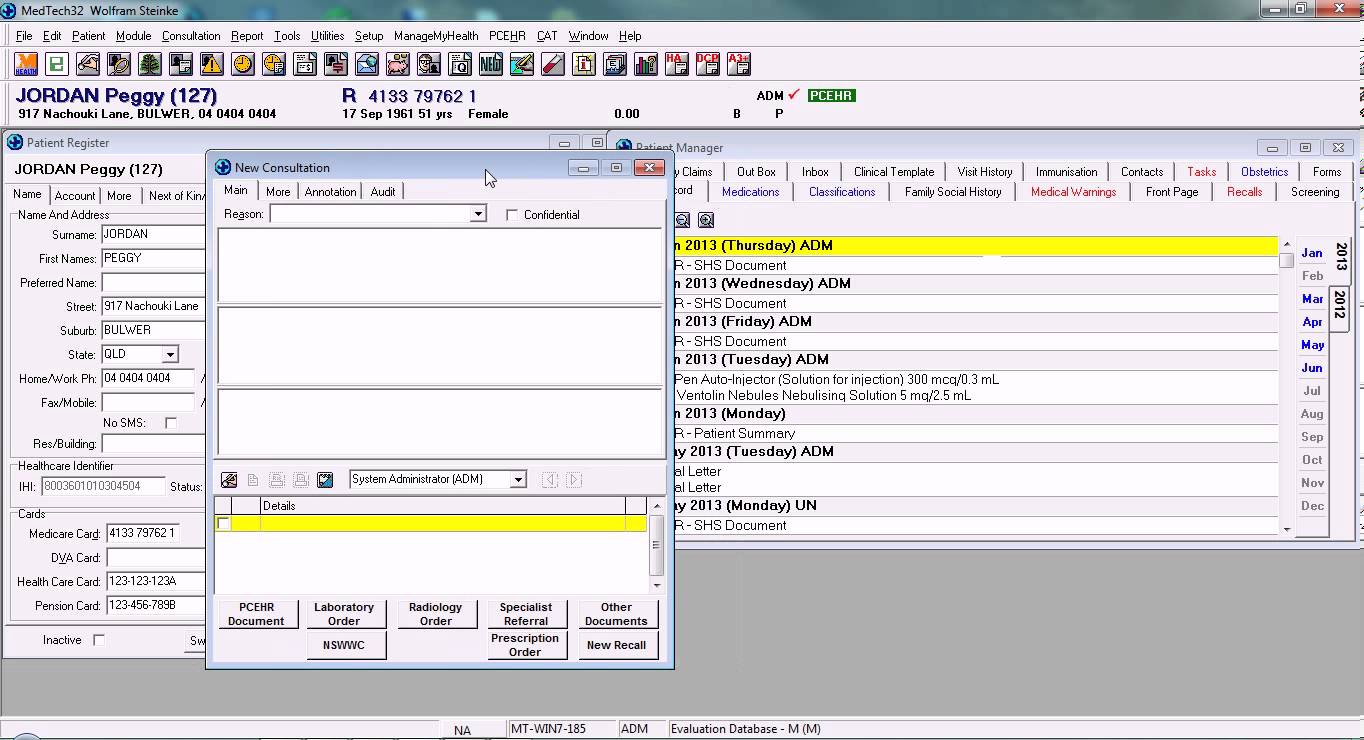Open the Consultation menu in menu bar
1364x740 pixels.
click(191, 36)
